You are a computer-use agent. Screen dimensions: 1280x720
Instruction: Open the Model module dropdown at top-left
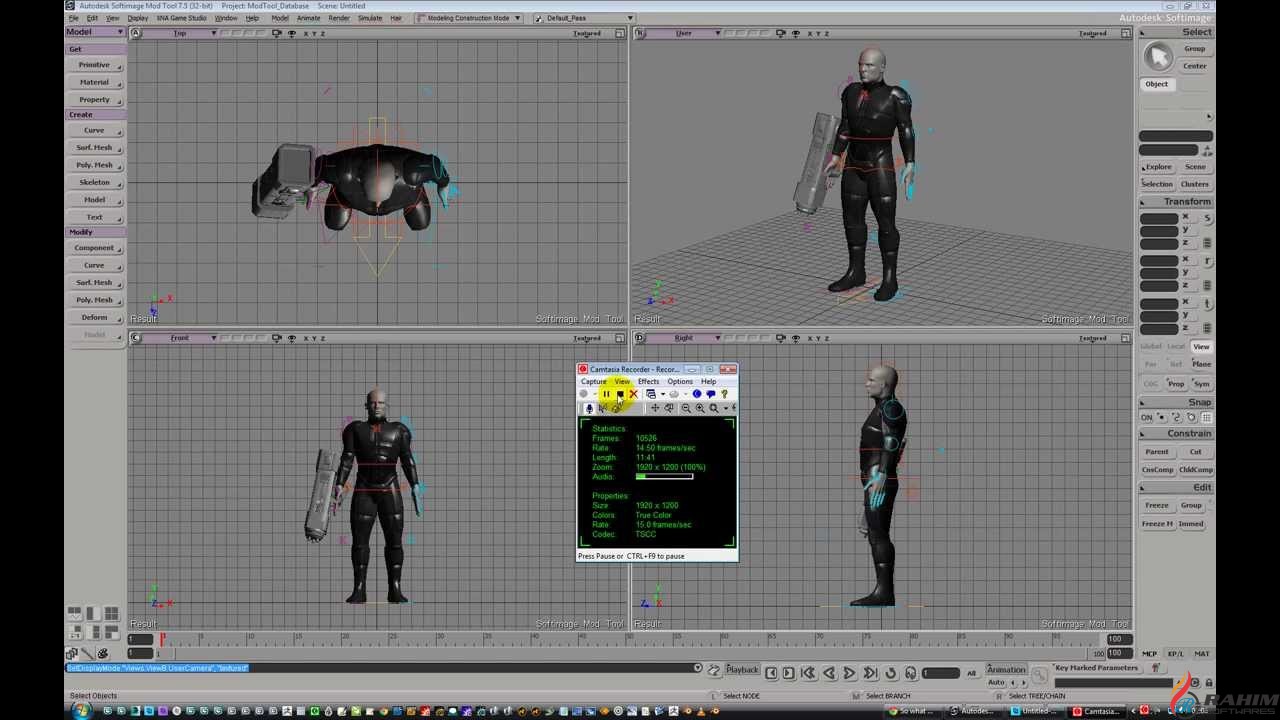click(x=95, y=32)
